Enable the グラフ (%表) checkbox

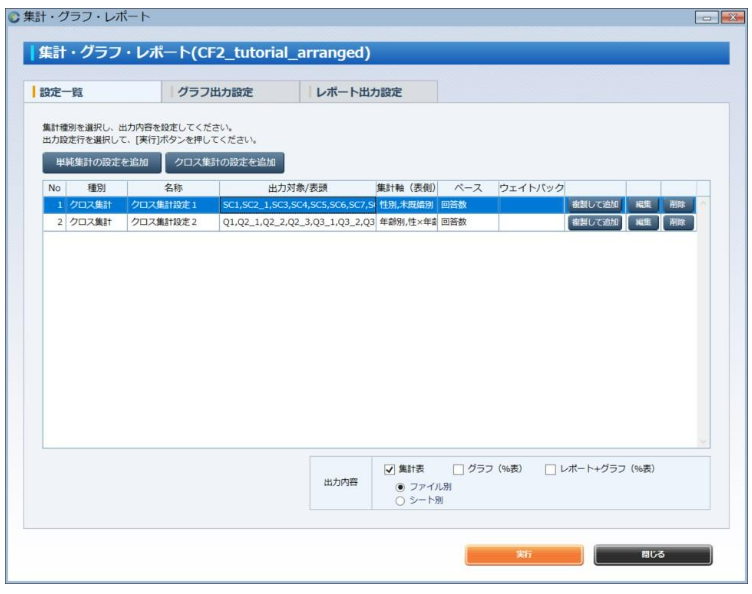click(x=458, y=469)
